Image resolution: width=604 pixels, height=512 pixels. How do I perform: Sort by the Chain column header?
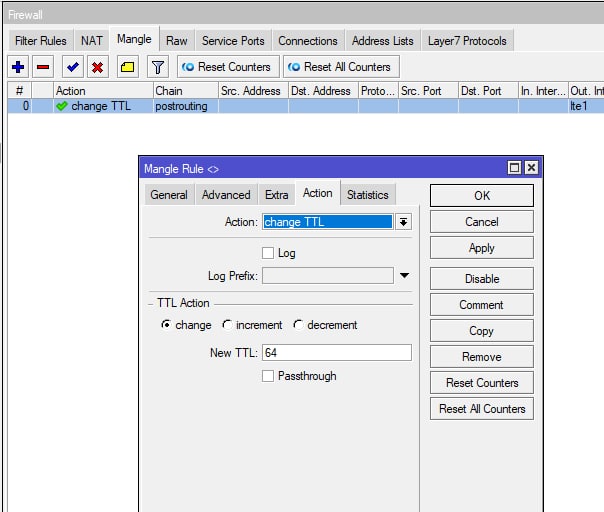coord(186,91)
